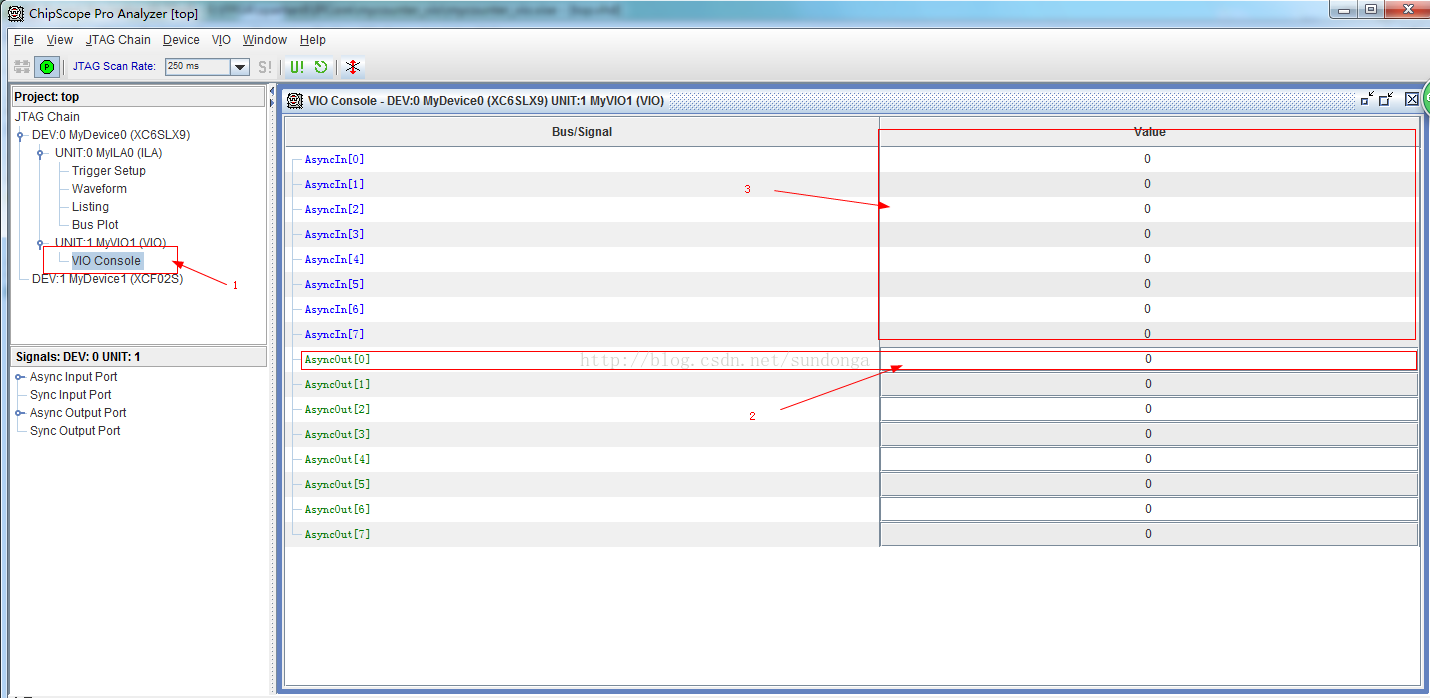Click the S! synchronous update icon
The image size is (1430, 698).
tap(265, 67)
